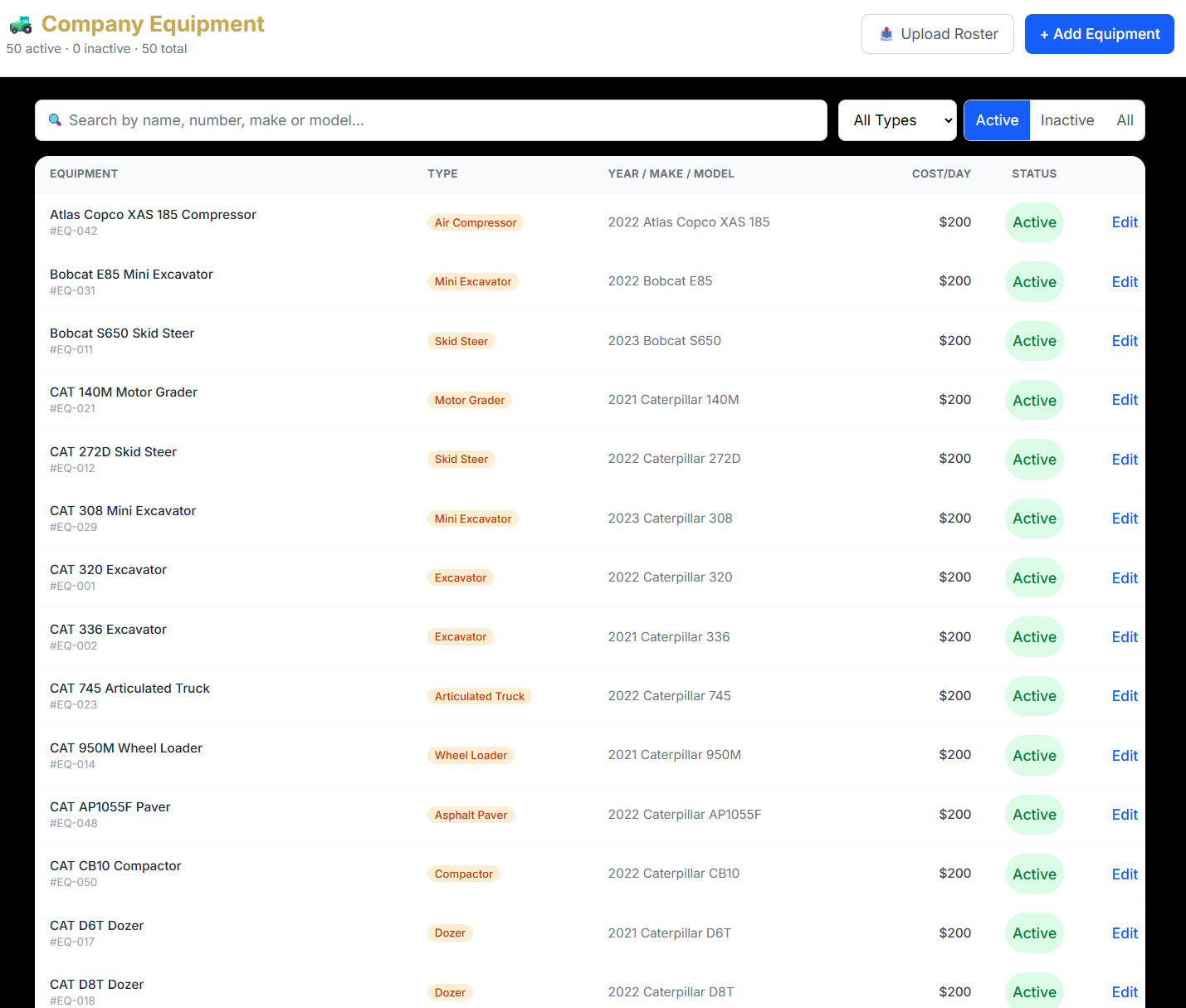This screenshot has height=1008, width=1186.
Task: Toggle Active status badge for CAT 320 Excavator
Action: point(1034,578)
